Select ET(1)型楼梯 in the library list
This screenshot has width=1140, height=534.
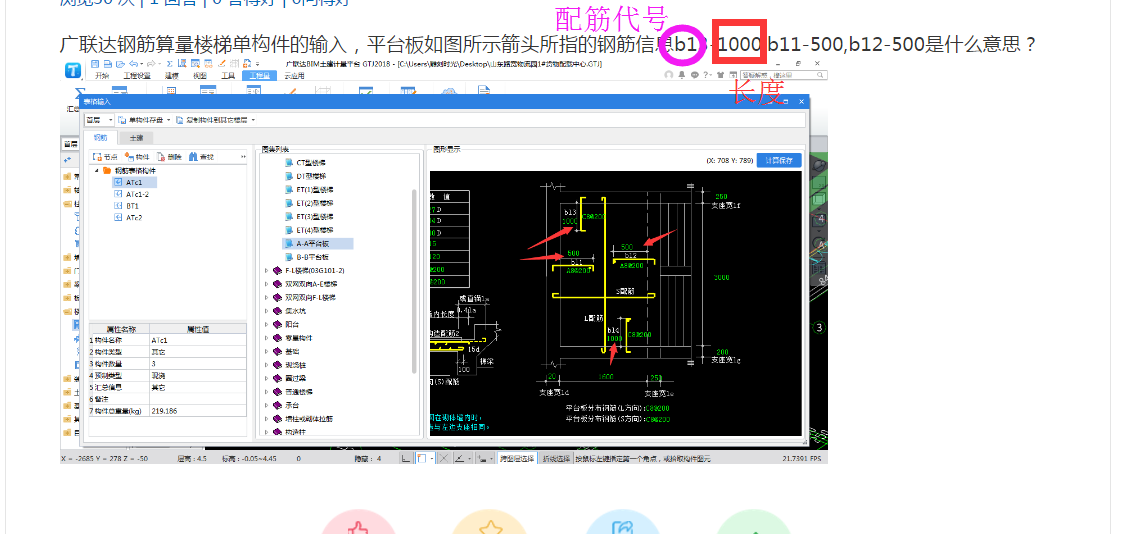315,190
